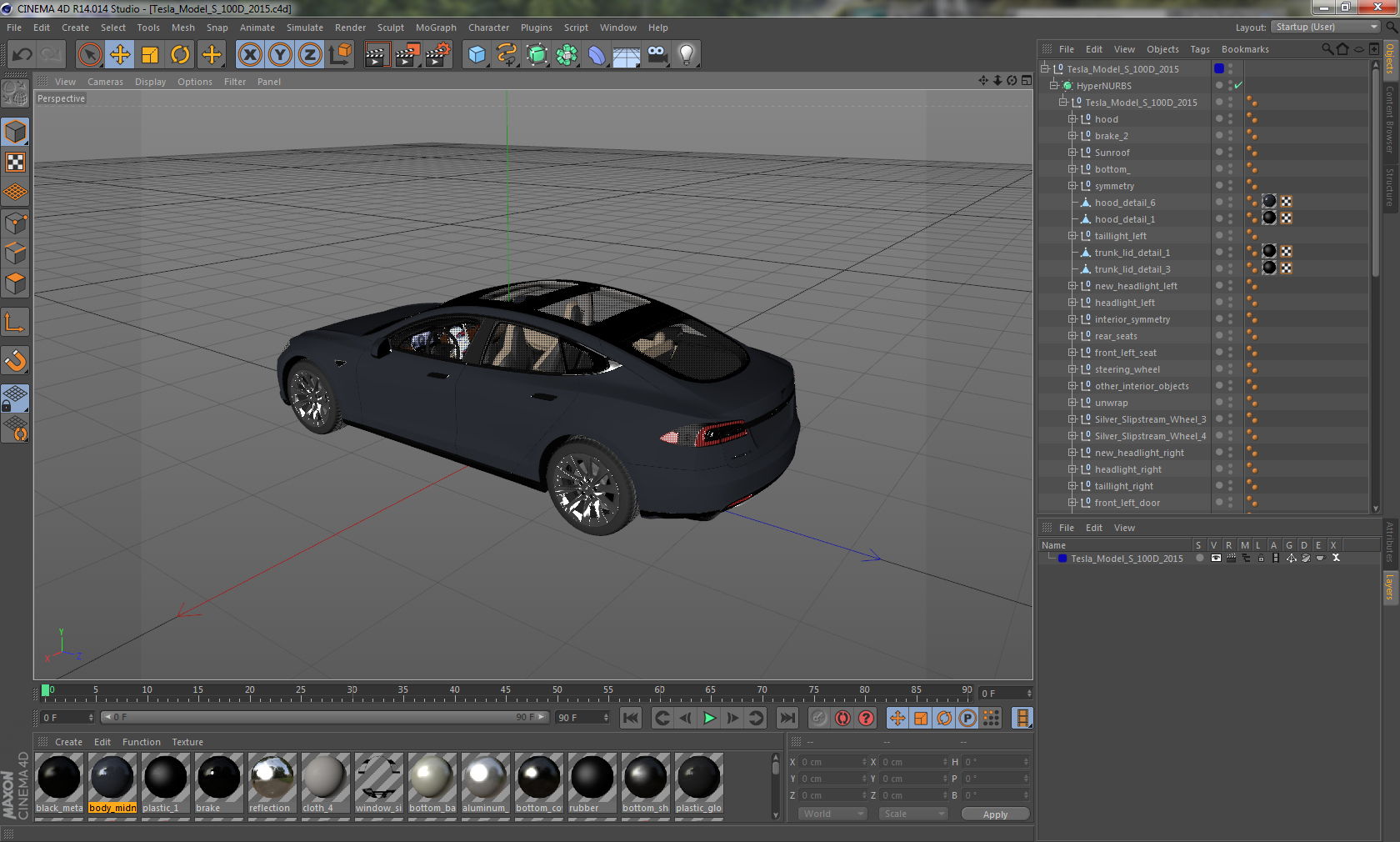Viewport: 1400px width, 842px height.
Task: Go to start of animation
Action: [631, 718]
